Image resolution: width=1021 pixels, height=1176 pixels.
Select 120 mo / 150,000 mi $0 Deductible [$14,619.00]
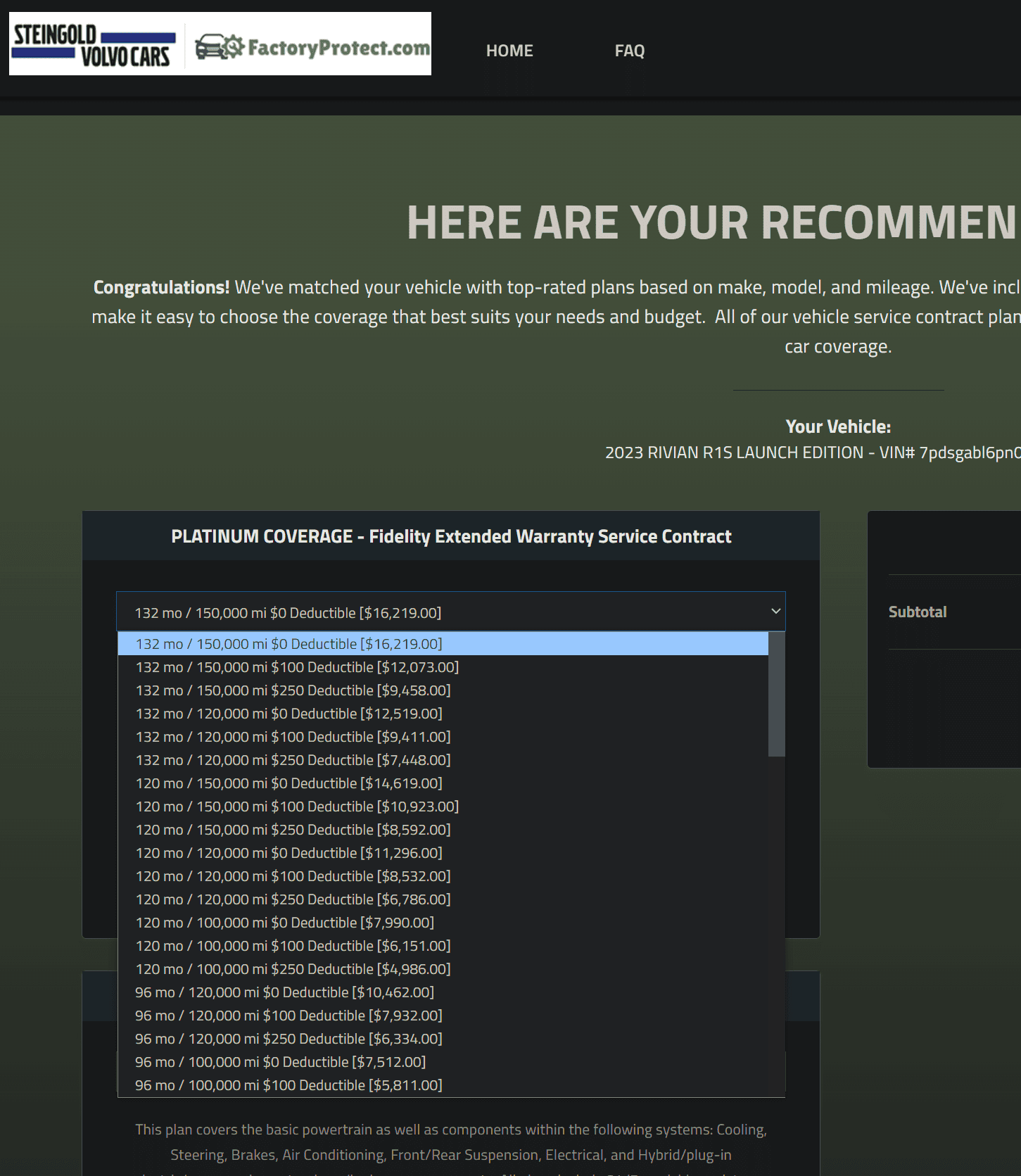[x=443, y=783]
